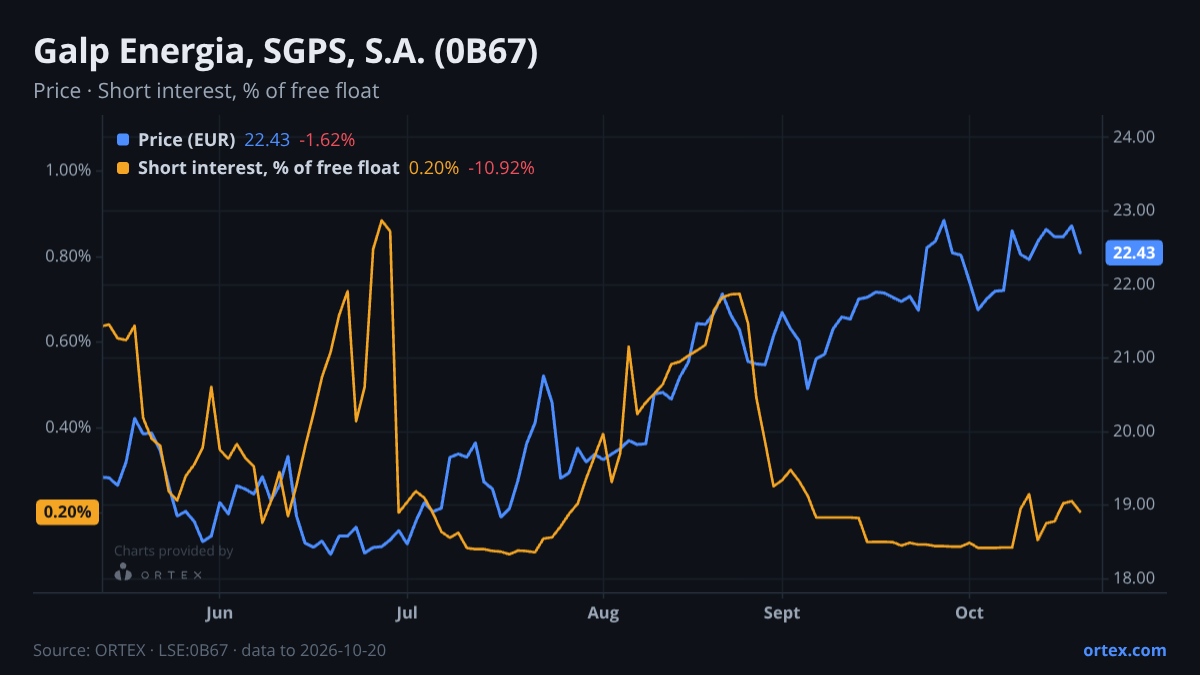Click the 19.00 right axis label
Viewport: 1200px width, 675px height.
coord(1134,504)
